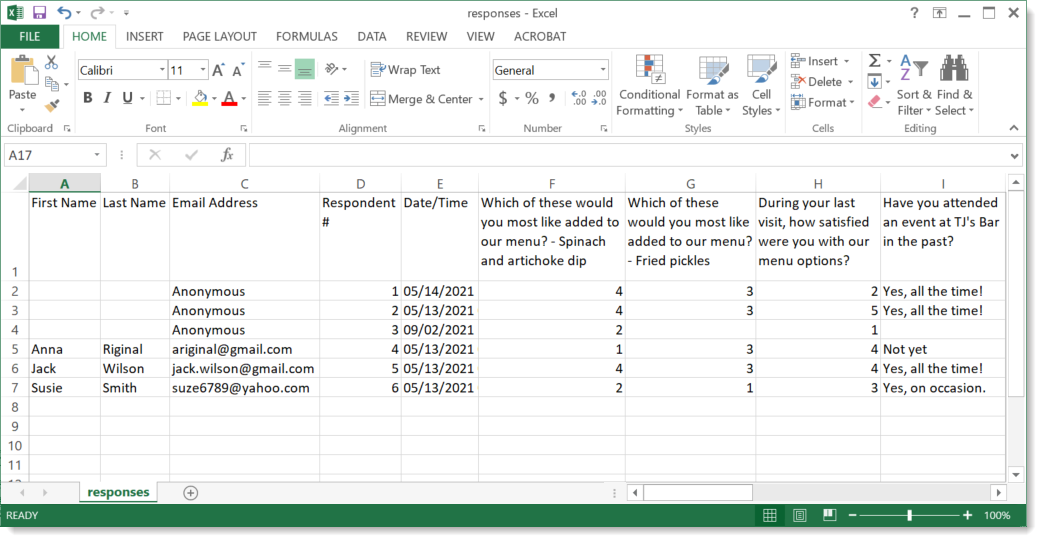Toggle Underline formatting
The height and width of the screenshot is (542, 1042).
tap(128, 98)
